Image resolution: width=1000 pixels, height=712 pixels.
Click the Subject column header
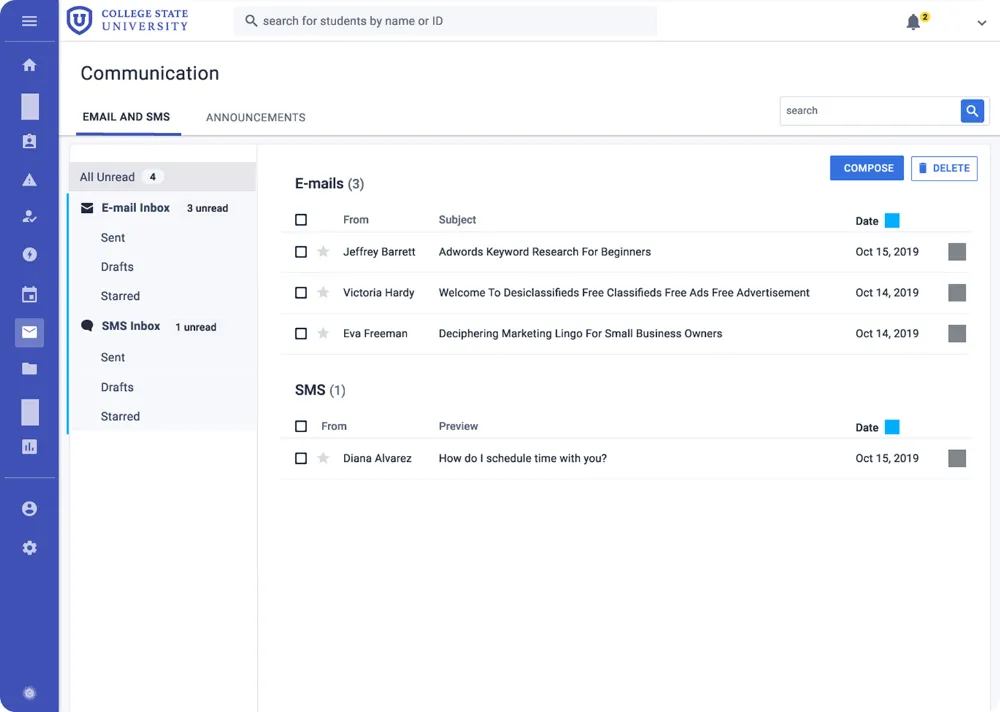[x=457, y=219]
